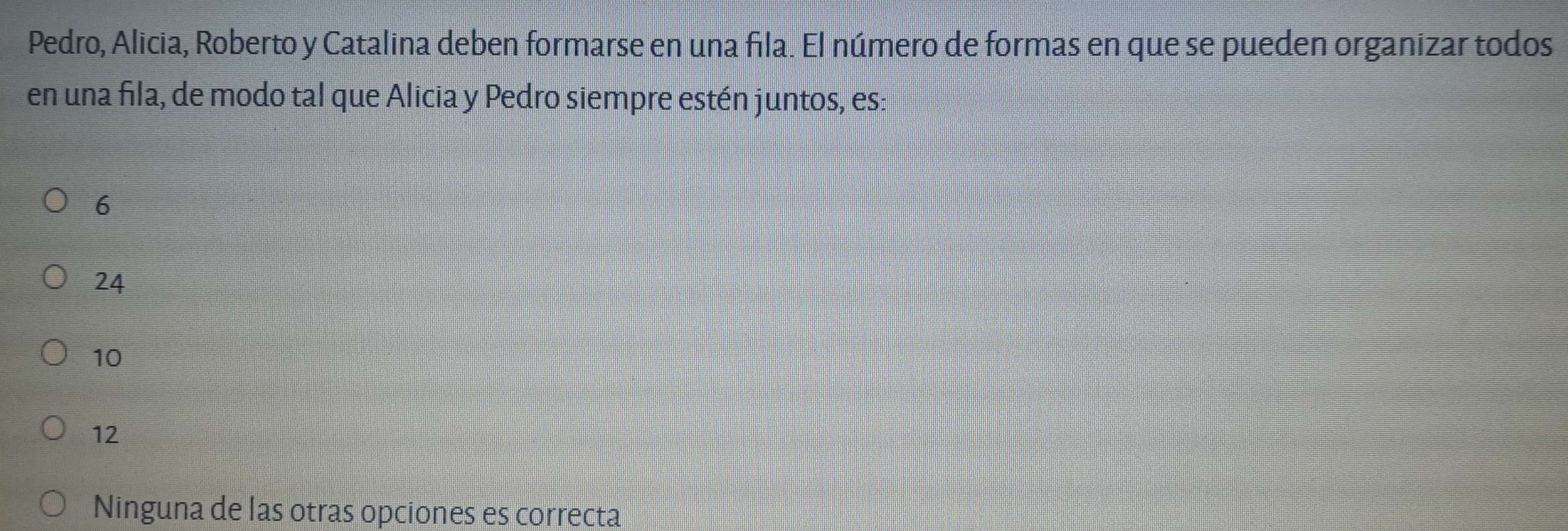Click the answer label text '12'
The image size is (1568, 531).
[106, 434]
